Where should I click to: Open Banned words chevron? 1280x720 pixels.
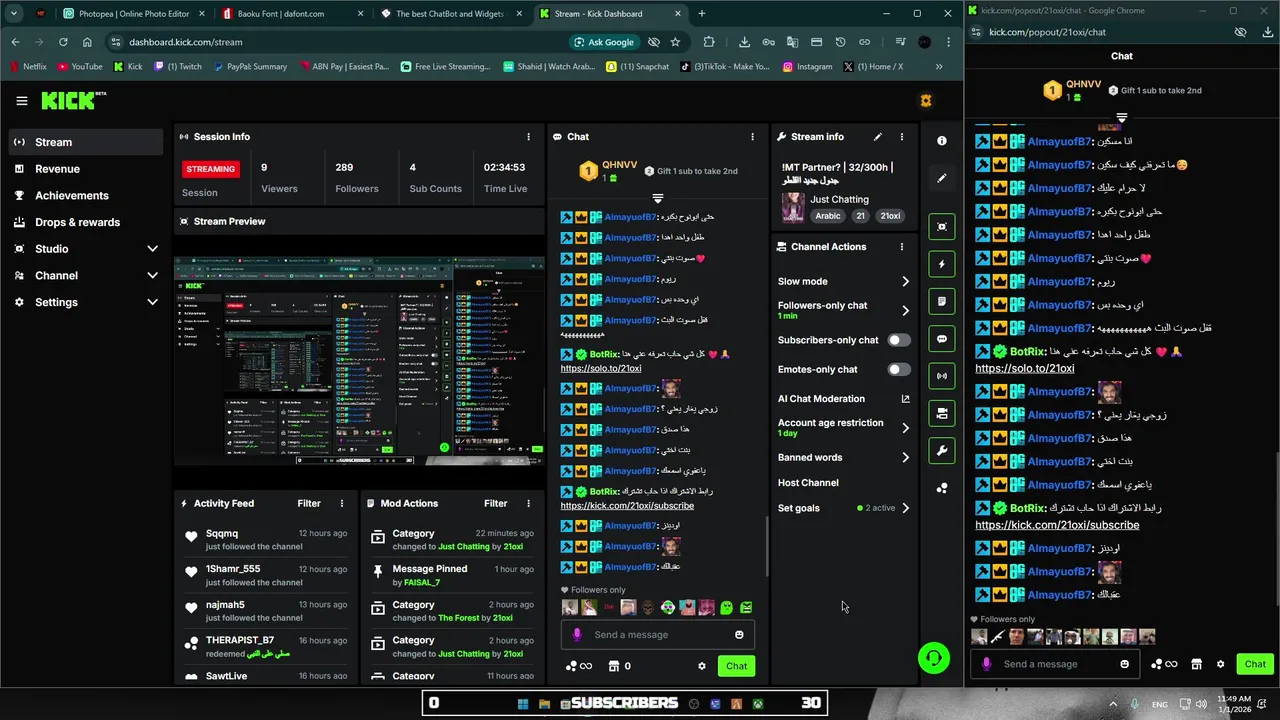906,458
